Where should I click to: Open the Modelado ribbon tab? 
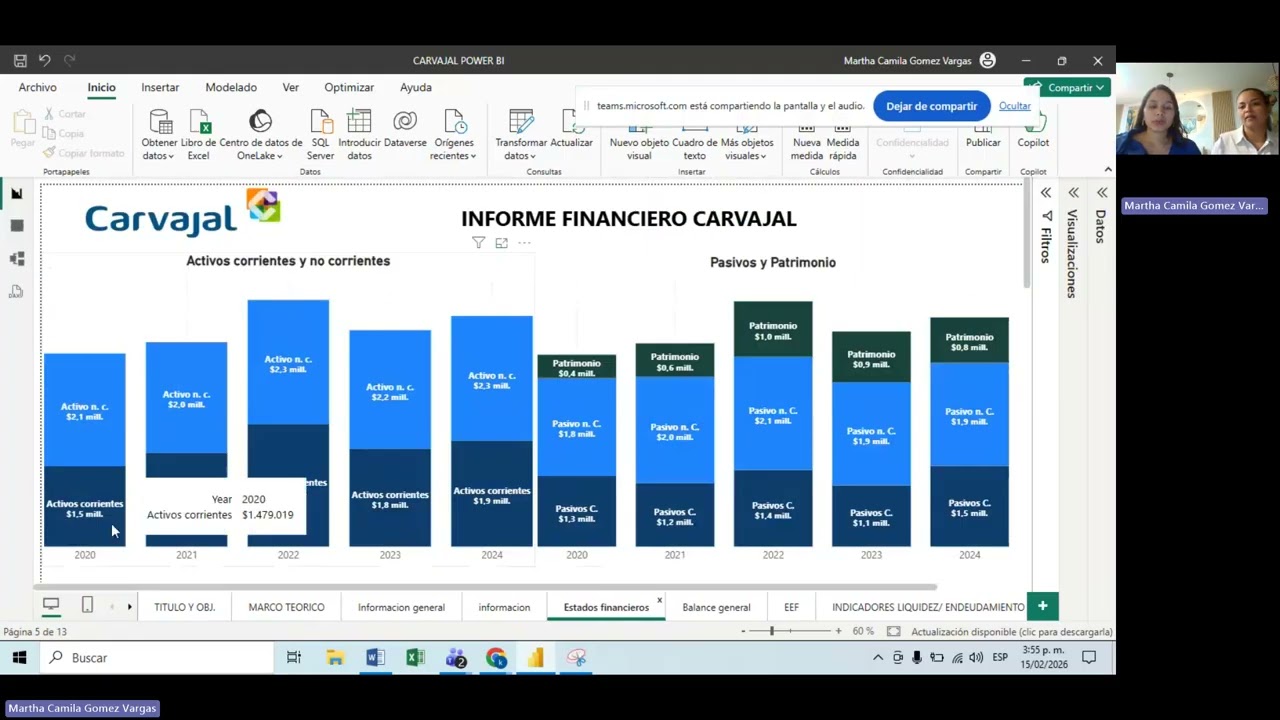pyautogui.click(x=231, y=88)
